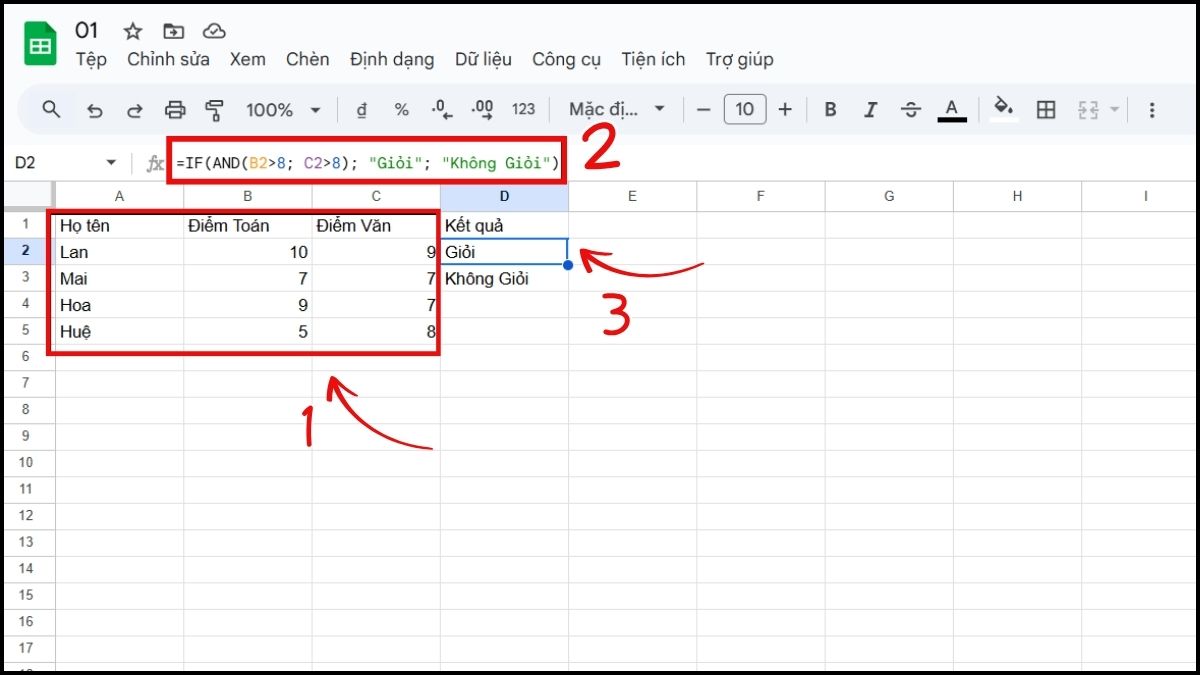Select column A header

click(x=119, y=197)
